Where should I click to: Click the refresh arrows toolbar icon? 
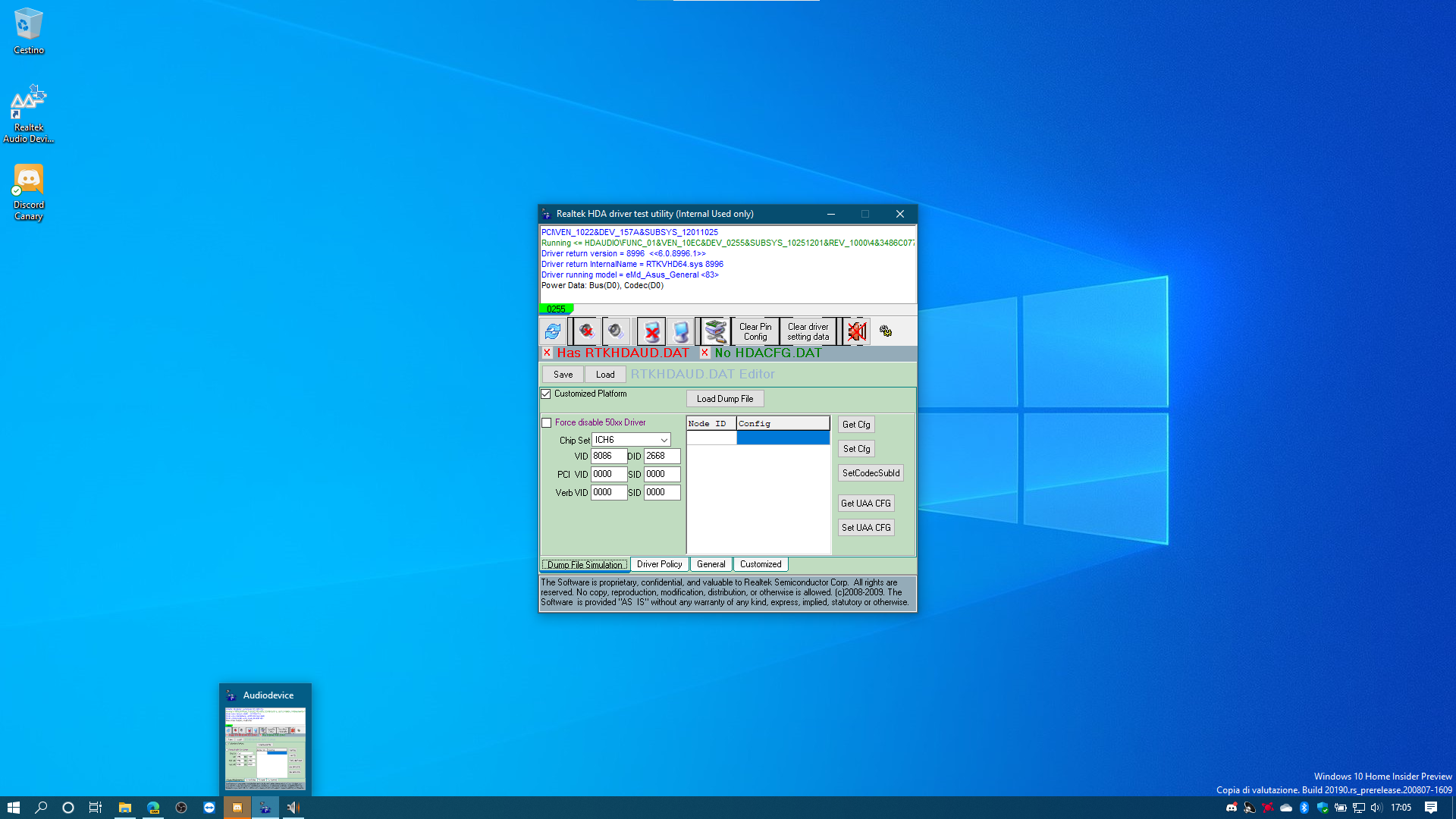(x=553, y=331)
